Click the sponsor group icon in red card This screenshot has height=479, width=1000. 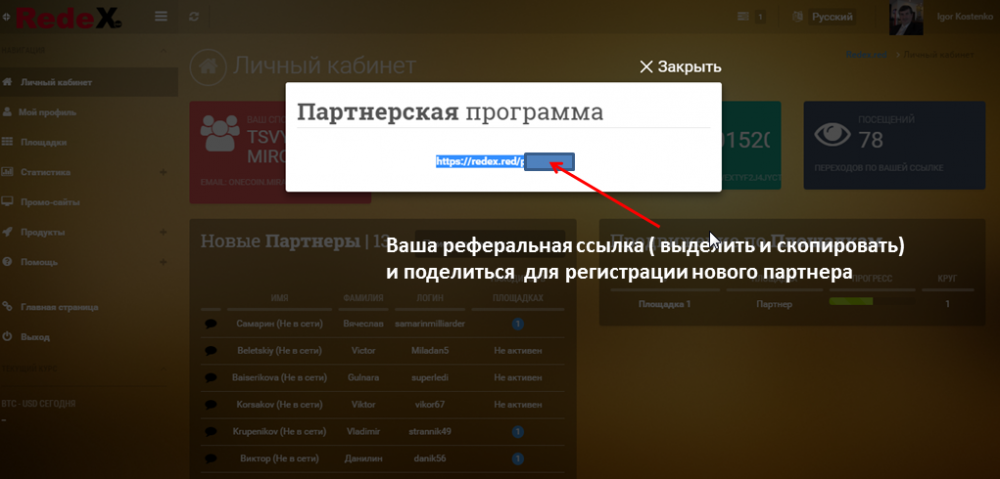pyautogui.click(x=220, y=133)
